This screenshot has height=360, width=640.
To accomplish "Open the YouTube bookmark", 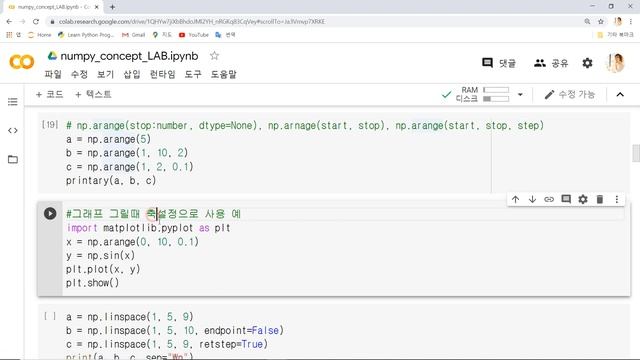I will tap(194, 35).
